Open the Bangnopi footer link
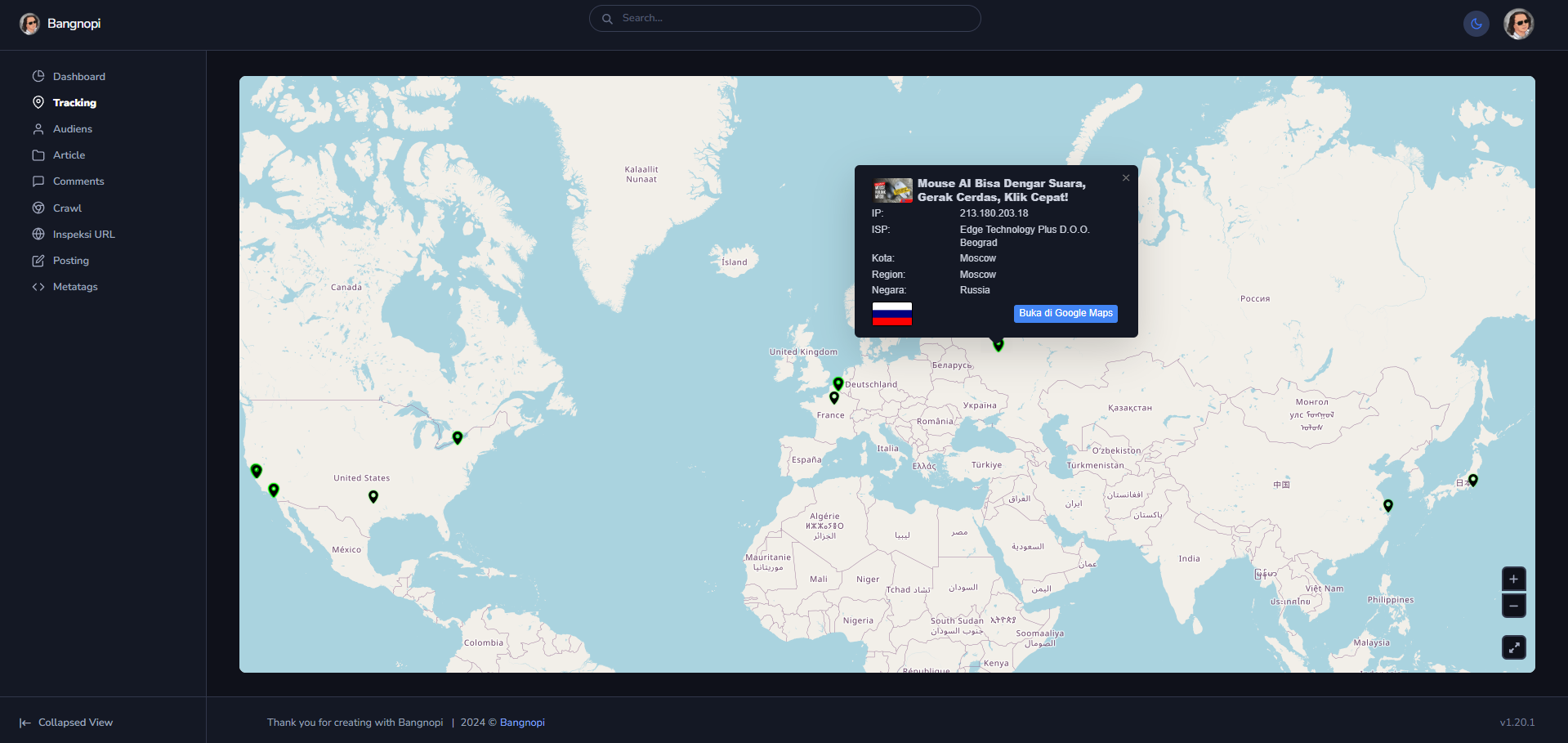This screenshot has height=743, width=1568. click(x=522, y=723)
